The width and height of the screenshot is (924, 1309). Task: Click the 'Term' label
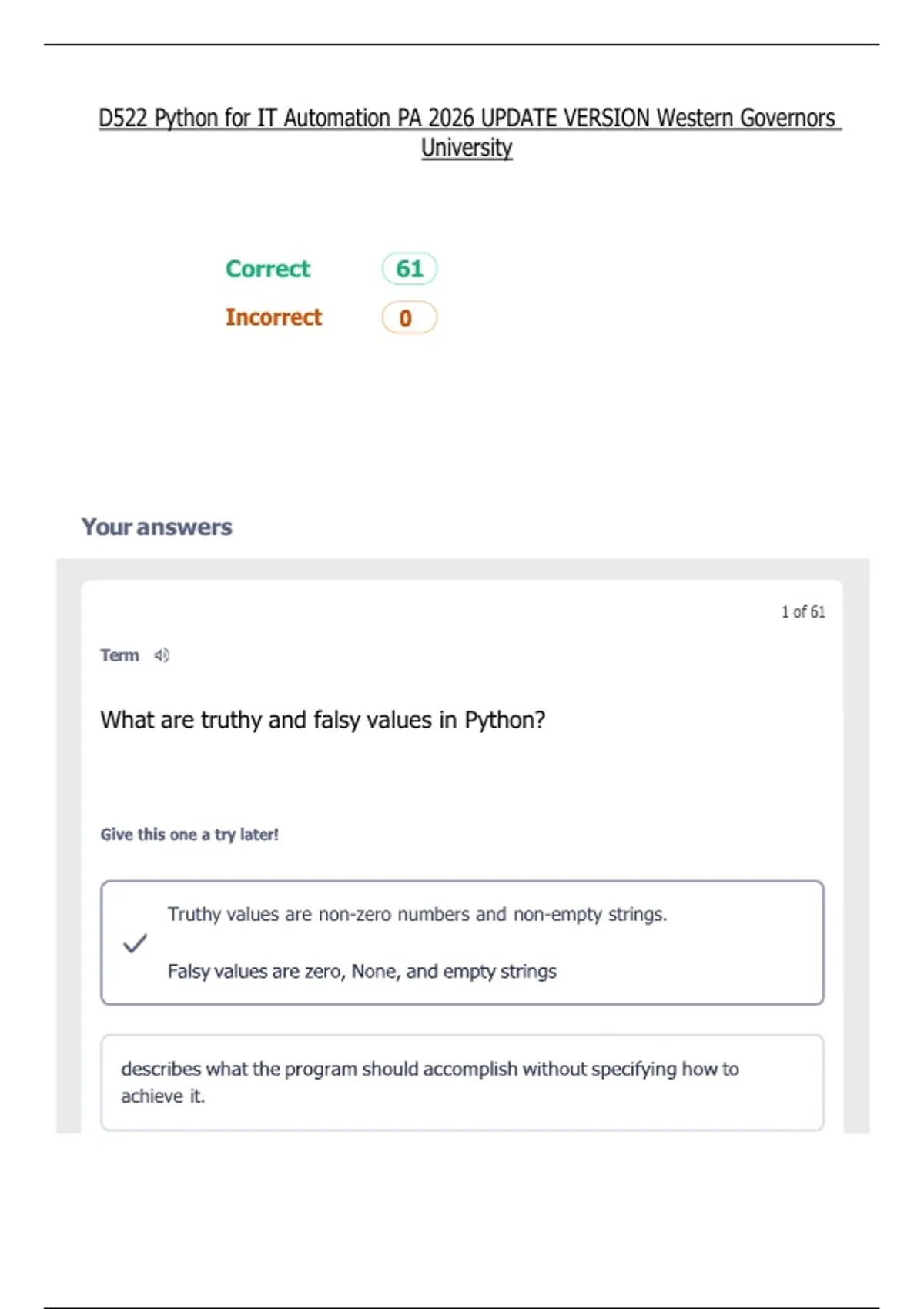[x=119, y=655]
